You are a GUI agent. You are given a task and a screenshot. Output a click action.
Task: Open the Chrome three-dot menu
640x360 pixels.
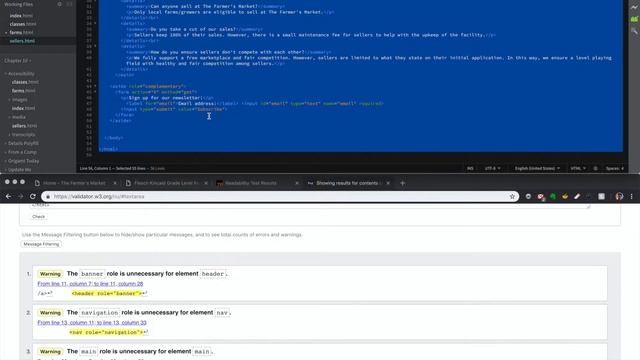[631, 196]
